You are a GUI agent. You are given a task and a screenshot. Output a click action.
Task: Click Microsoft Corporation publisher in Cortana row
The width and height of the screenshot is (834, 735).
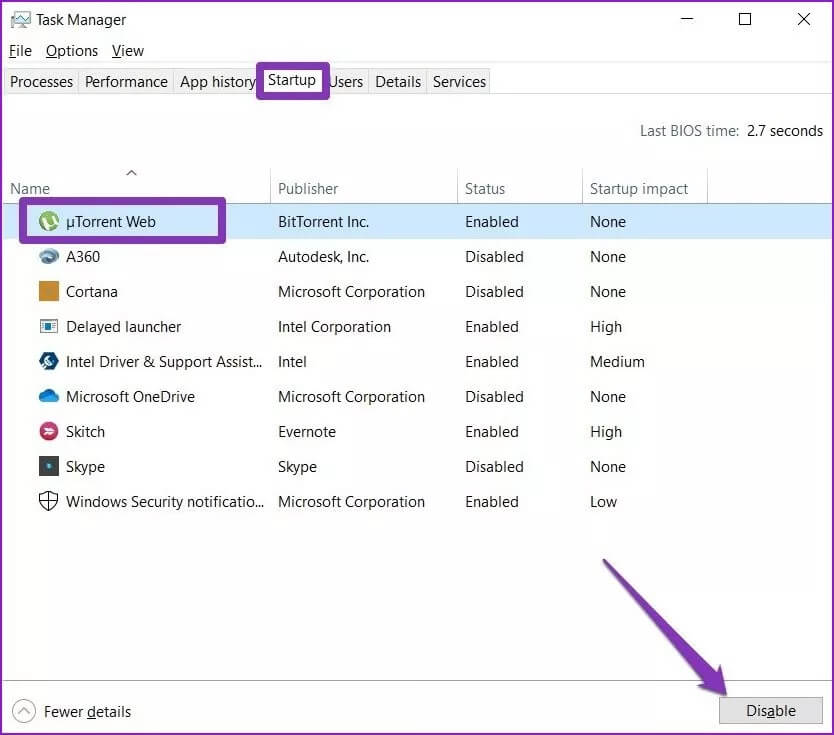click(x=351, y=292)
